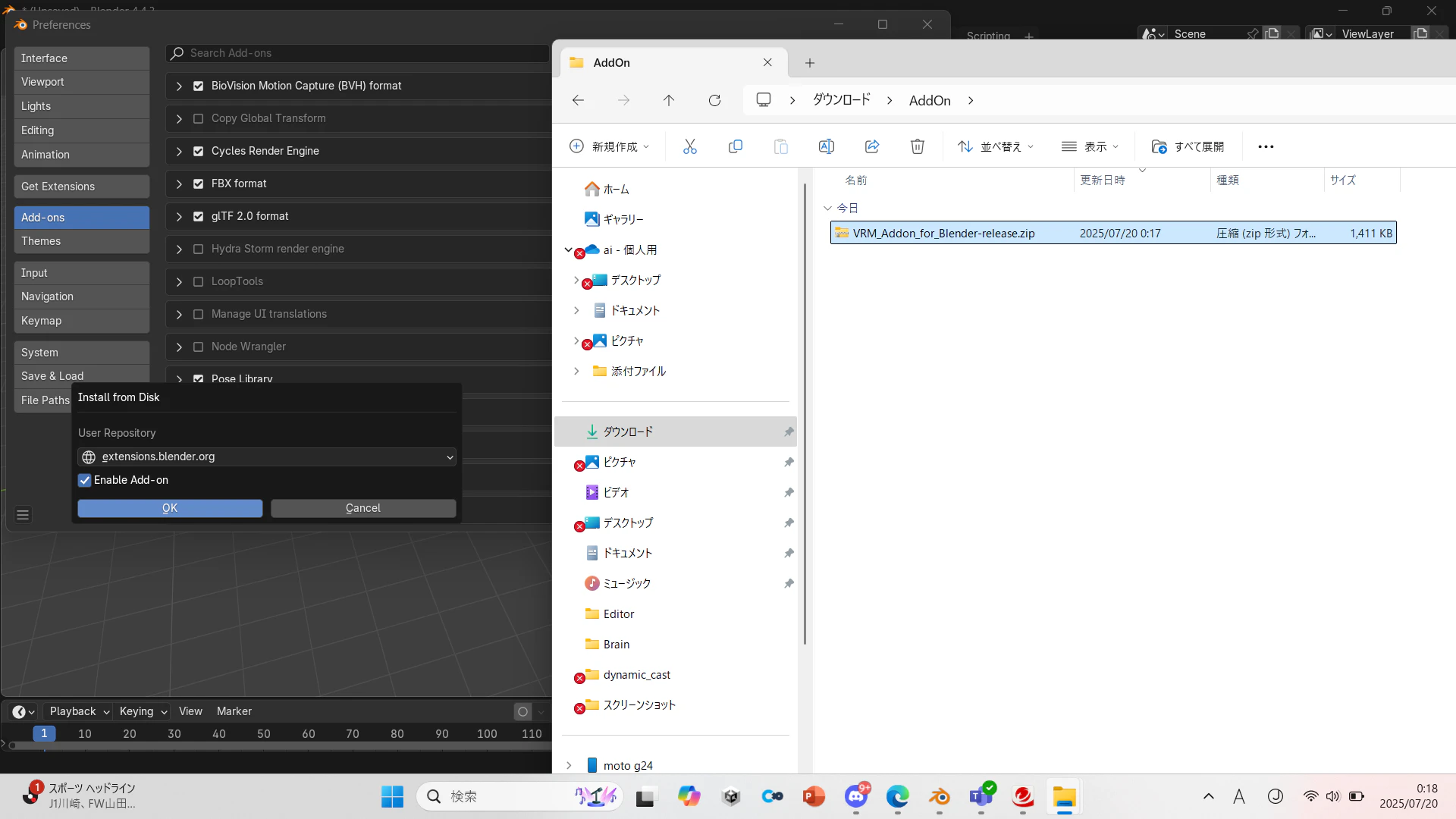Enable the Copy Global Transform add-on

pyautogui.click(x=198, y=118)
